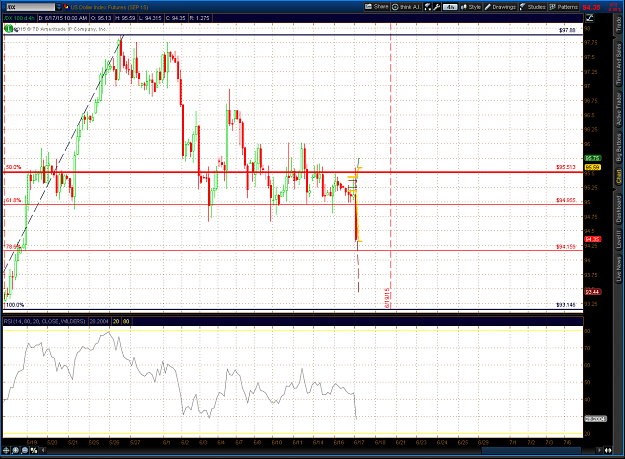This screenshot has height=459, width=625.
Task: Click the 50.0% Fibonacci level label
Action: click(13, 167)
